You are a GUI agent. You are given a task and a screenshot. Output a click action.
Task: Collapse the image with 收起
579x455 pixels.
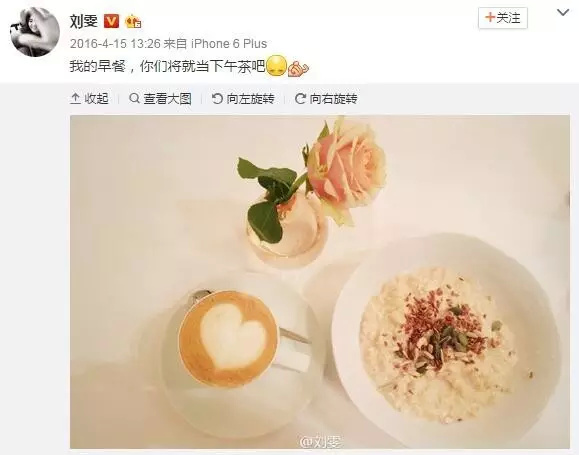pyautogui.click(x=89, y=99)
